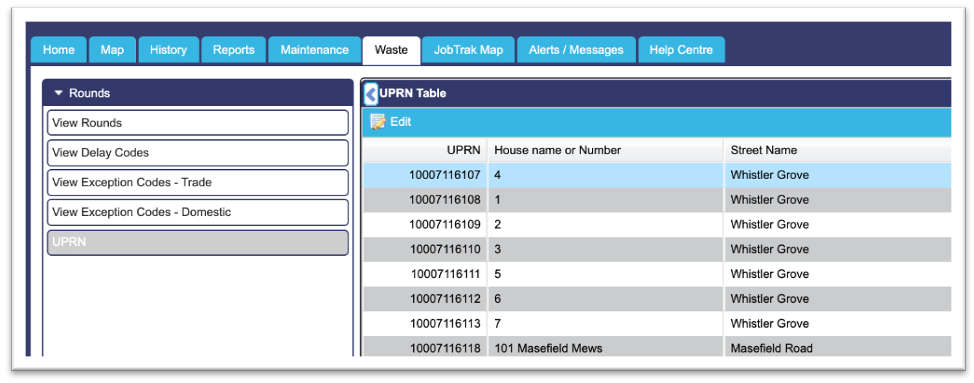Image resolution: width=974 pixels, height=383 pixels.
Task: Select UPRN cell 10007116107
Action: [x=425, y=175]
